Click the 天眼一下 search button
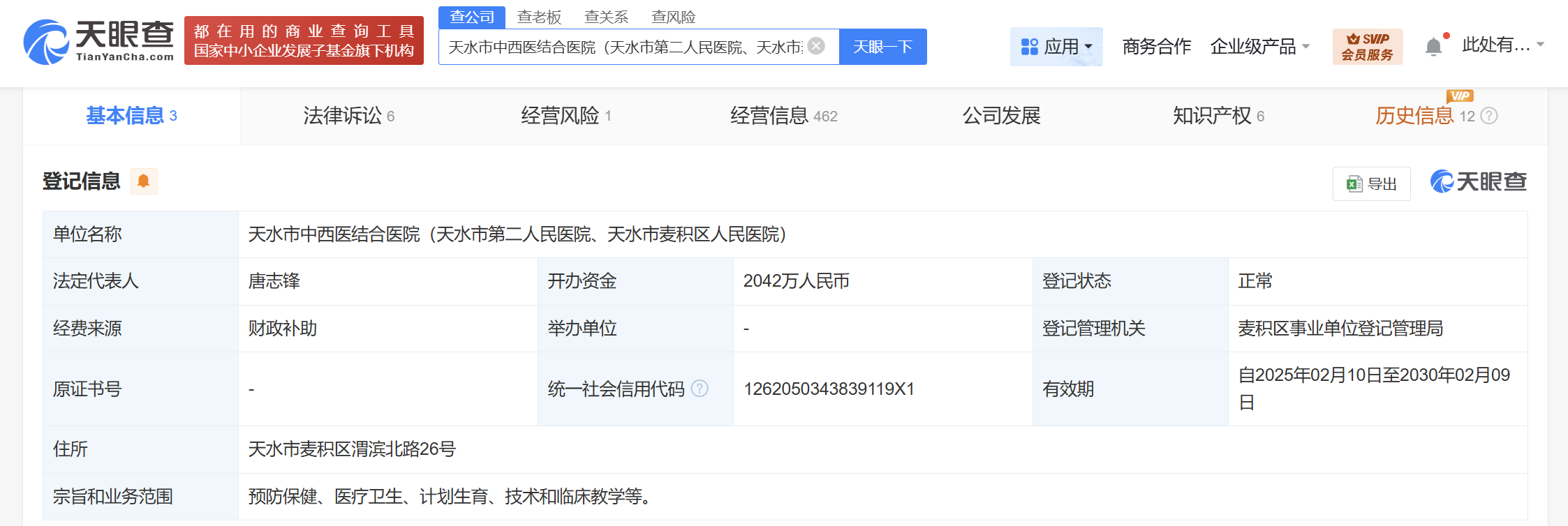The image size is (1568, 526). point(883,47)
